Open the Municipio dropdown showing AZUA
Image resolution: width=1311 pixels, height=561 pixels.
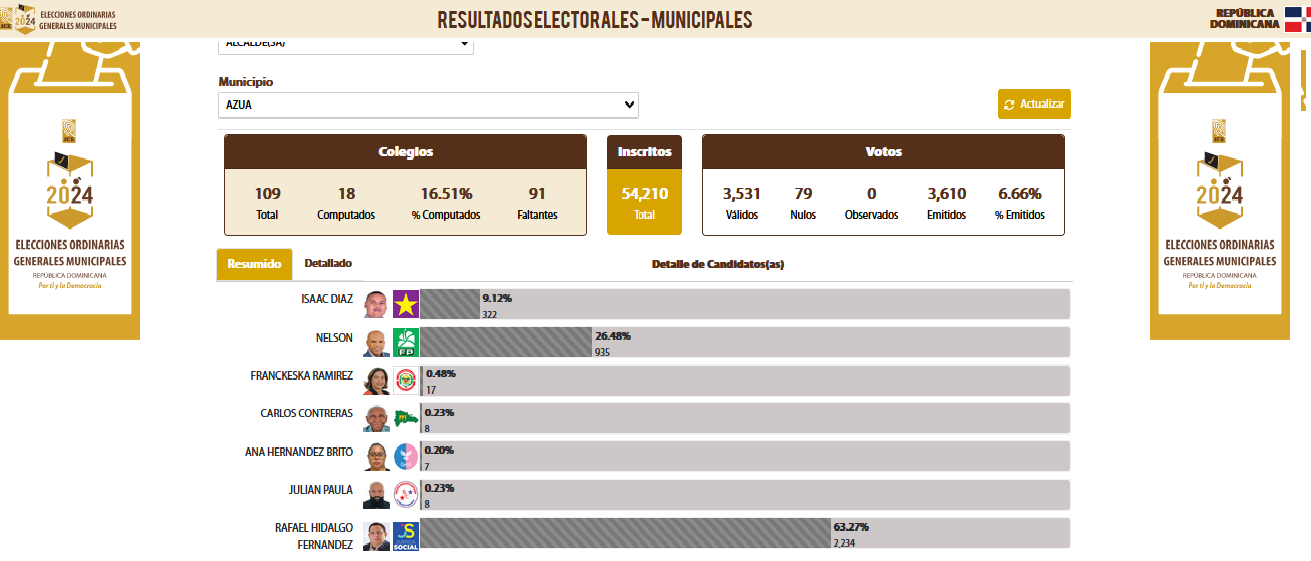point(428,105)
